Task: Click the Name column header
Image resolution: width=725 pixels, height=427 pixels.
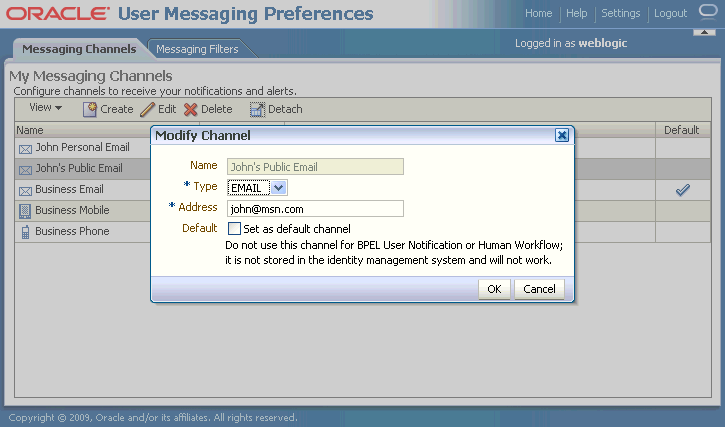Action: (30, 130)
